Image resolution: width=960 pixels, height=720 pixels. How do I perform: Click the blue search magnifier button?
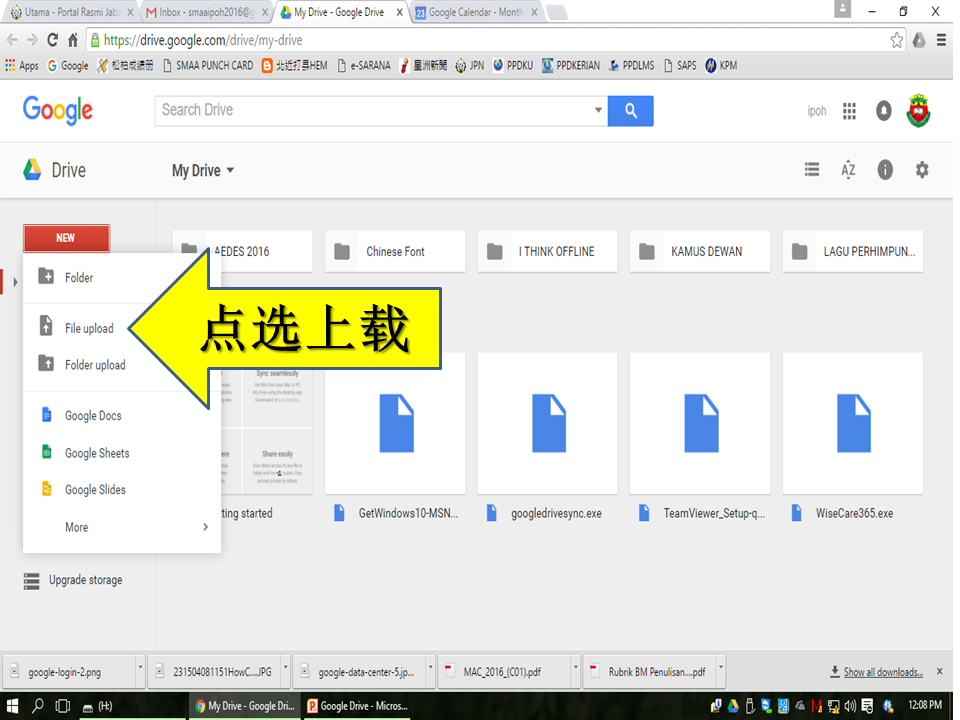click(x=631, y=111)
